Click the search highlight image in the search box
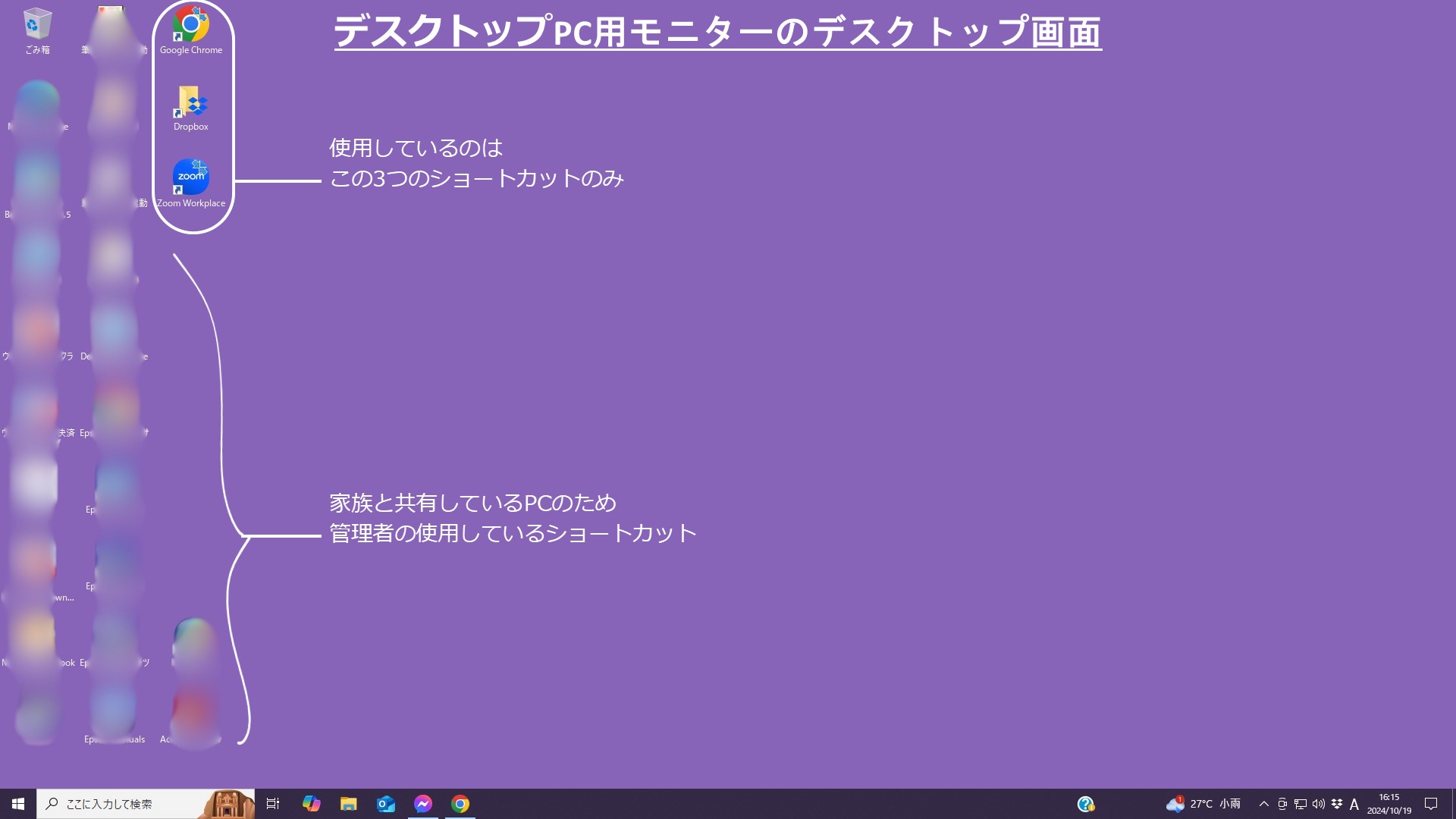This screenshot has width=1456, height=819. click(x=227, y=804)
